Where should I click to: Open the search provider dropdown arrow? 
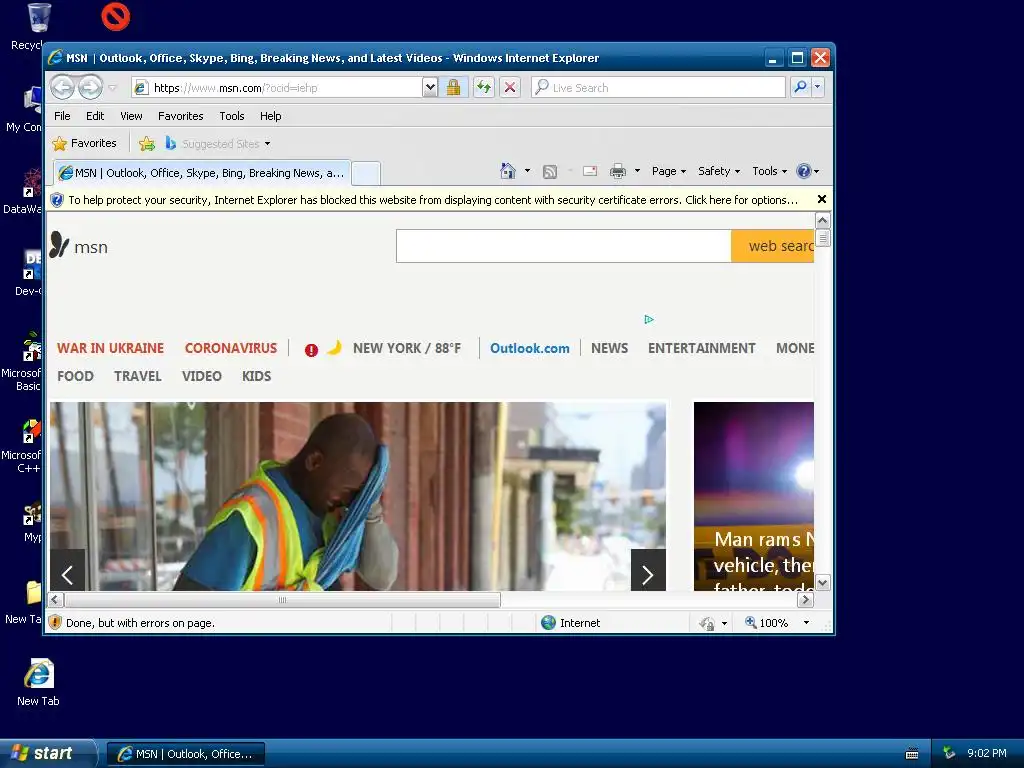pos(817,87)
